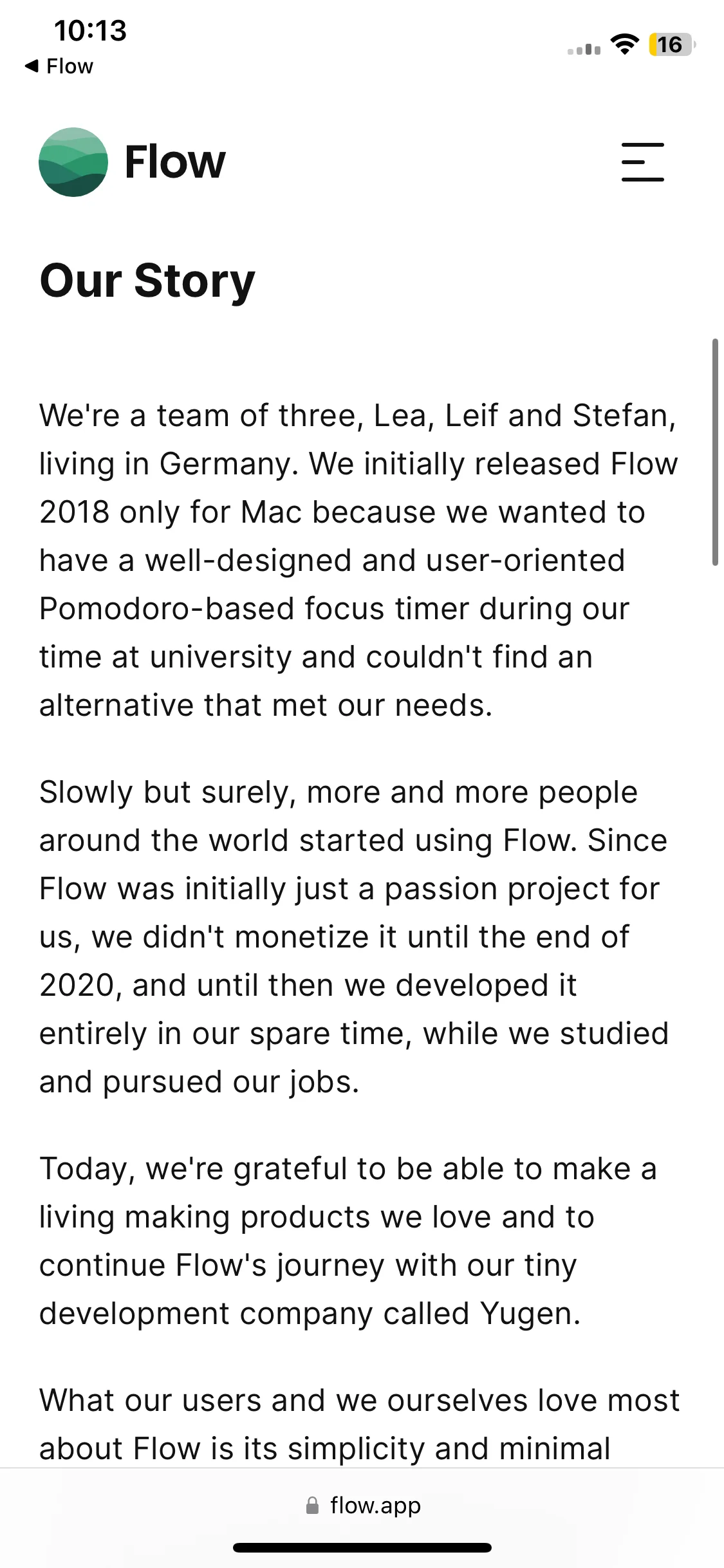The width and height of the screenshot is (724, 1568).
Task: Click the word Germany in first paragraph
Action: (x=229, y=464)
